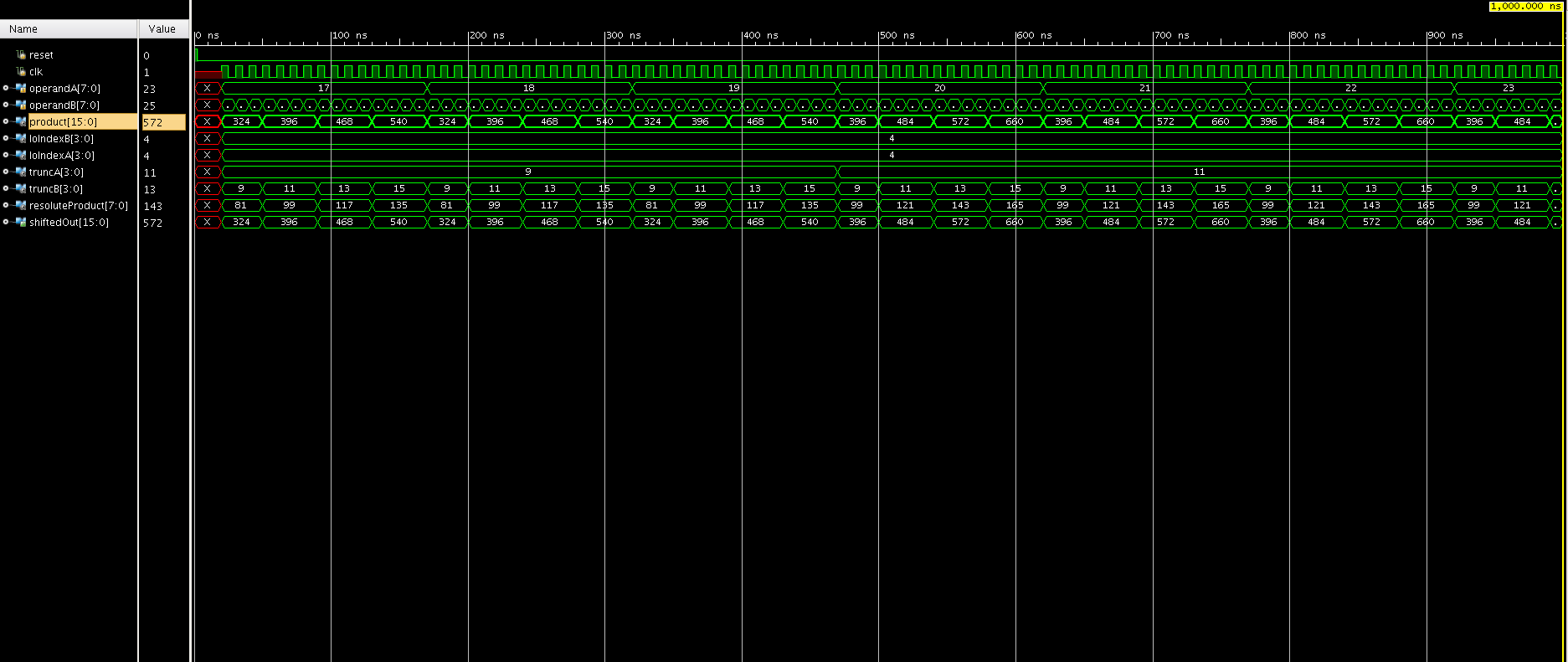The image size is (1568, 662).
Task: Click the operandB[7:0] bus icon
Action: click(x=21, y=105)
